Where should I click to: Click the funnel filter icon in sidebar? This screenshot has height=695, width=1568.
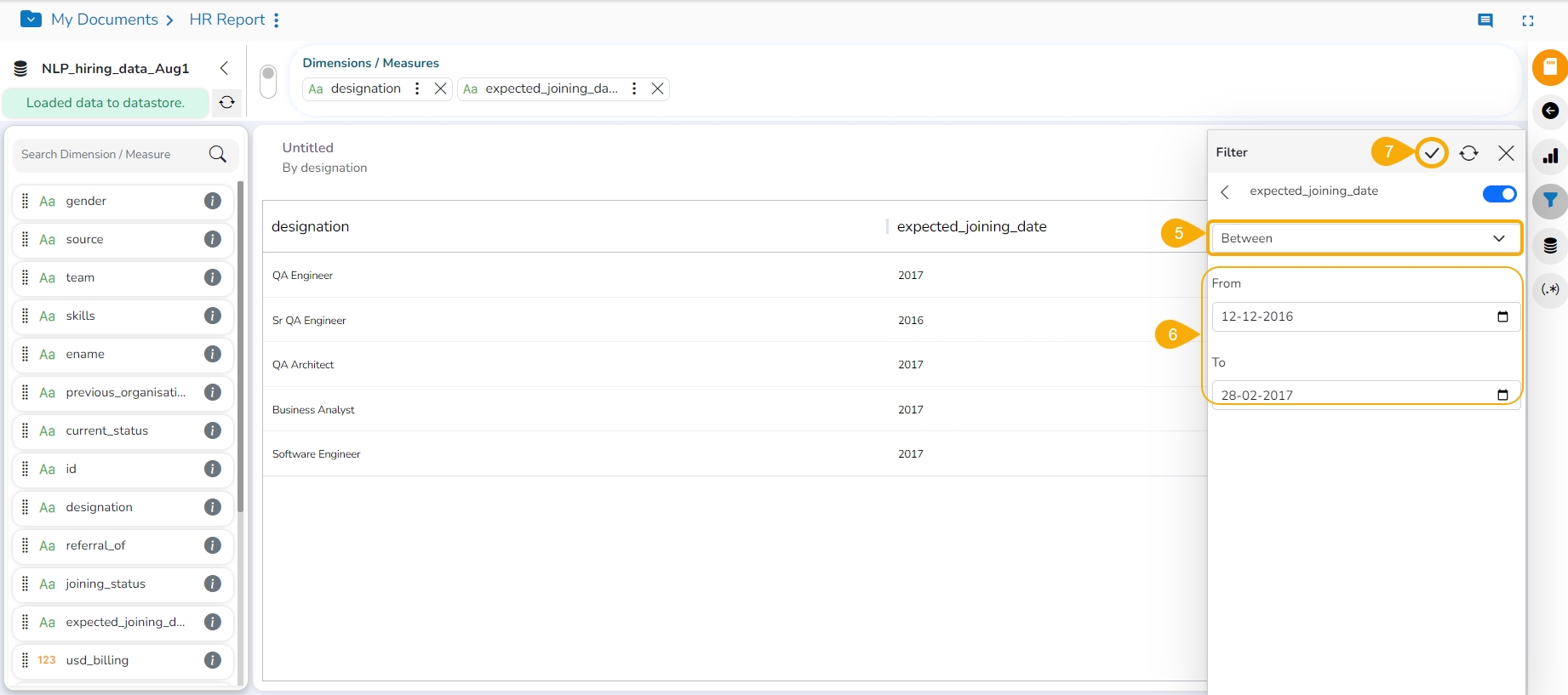pyautogui.click(x=1550, y=201)
